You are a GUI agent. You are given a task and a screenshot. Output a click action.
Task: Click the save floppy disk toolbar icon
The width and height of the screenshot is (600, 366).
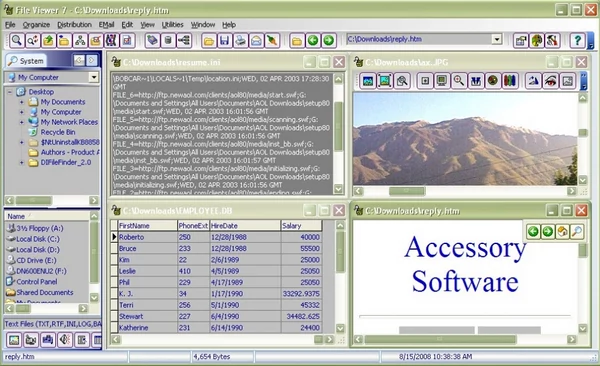(x=225, y=40)
